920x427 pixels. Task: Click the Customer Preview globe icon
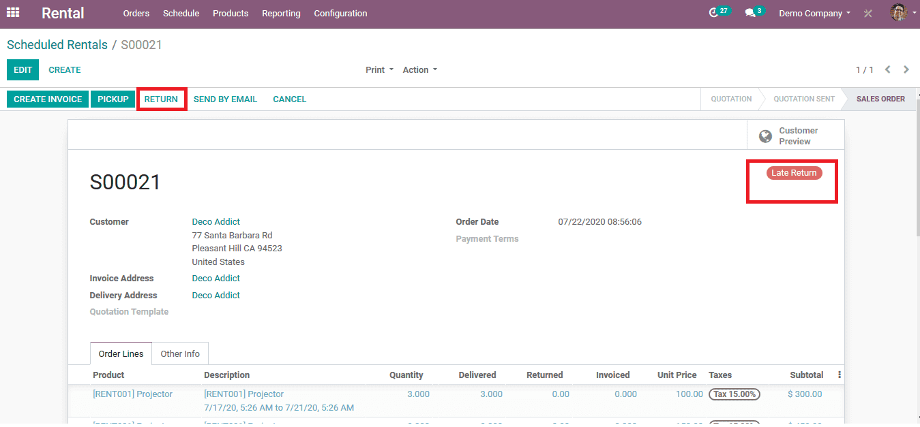[765, 137]
